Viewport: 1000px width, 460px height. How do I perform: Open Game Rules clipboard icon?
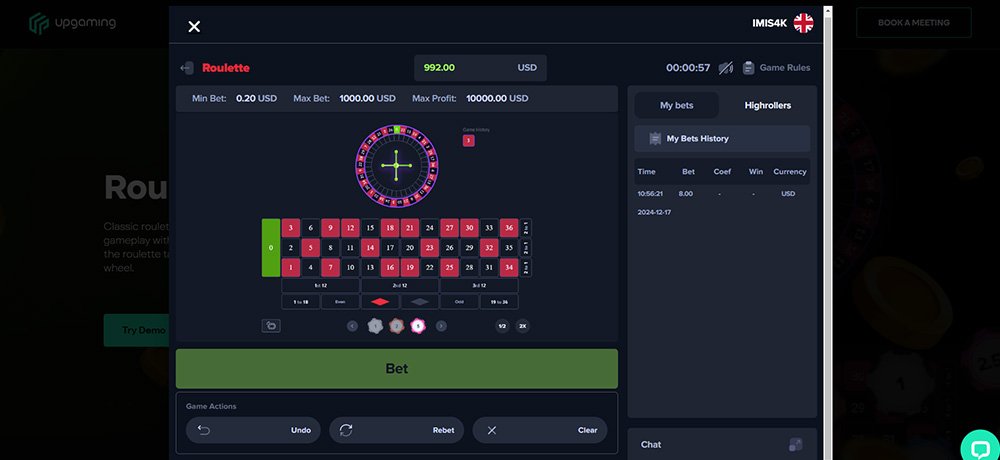click(748, 68)
